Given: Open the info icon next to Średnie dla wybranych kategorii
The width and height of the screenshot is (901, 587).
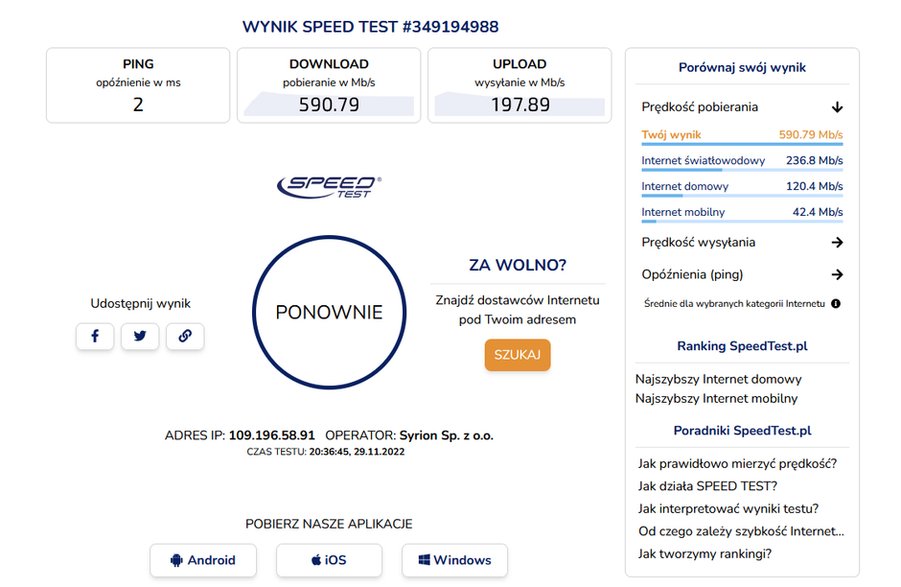Looking at the screenshot, I should [835, 303].
